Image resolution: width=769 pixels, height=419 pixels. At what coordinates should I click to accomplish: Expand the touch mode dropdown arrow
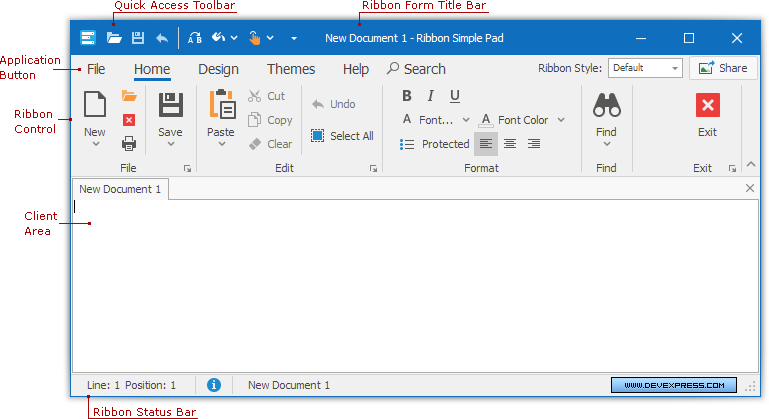point(270,38)
